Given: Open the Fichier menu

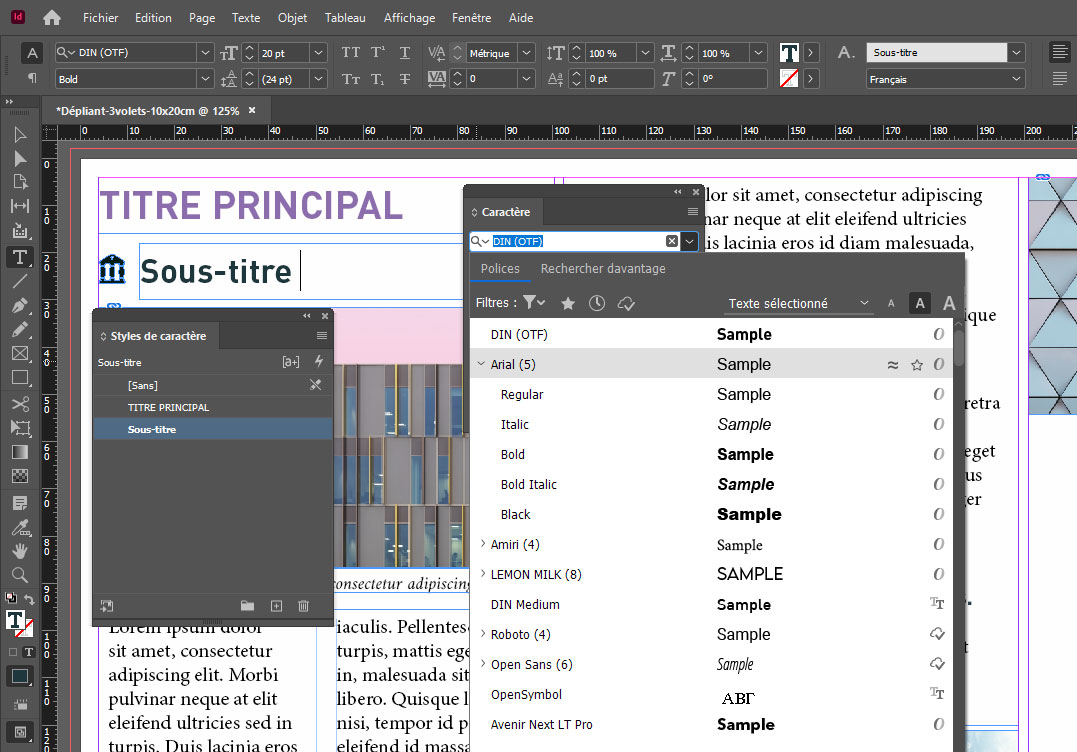Looking at the screenshot, I should pyautogui.click(x=100, y=18).
